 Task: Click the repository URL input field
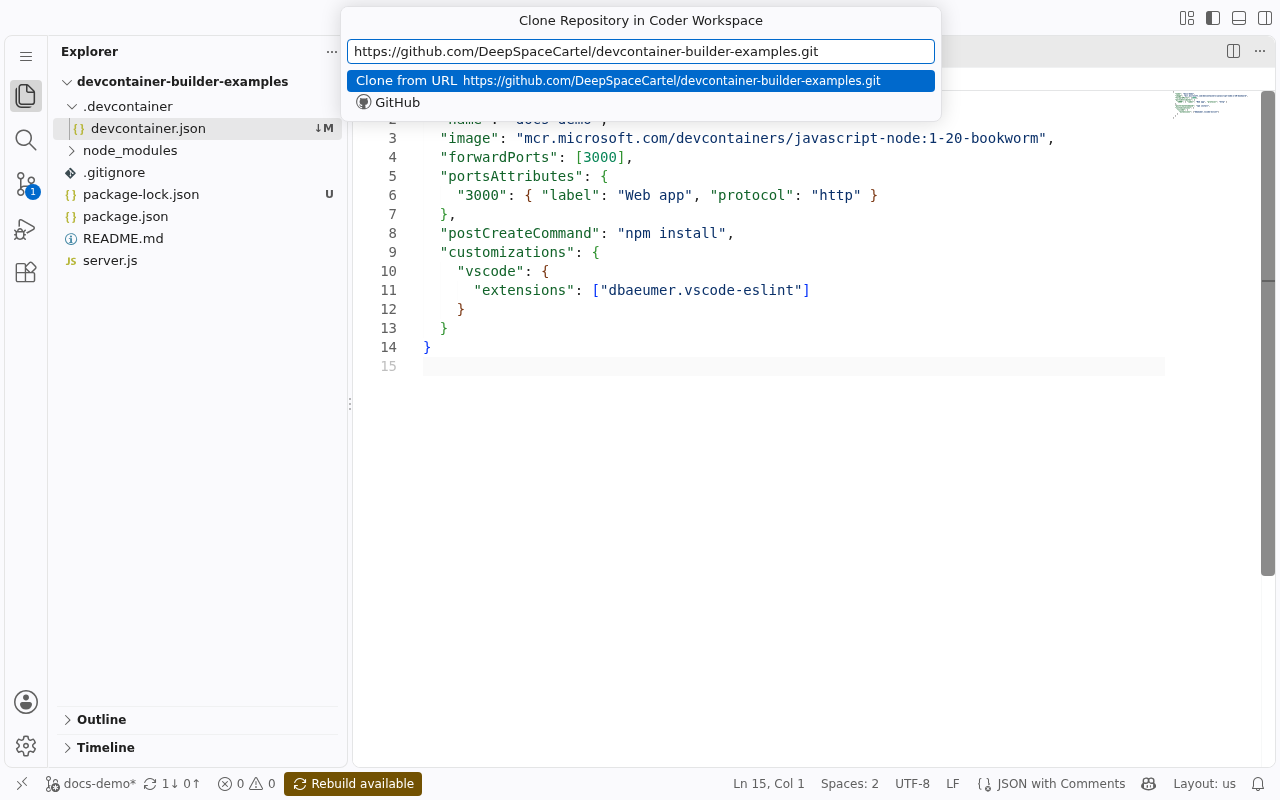[x=641, y=52]
